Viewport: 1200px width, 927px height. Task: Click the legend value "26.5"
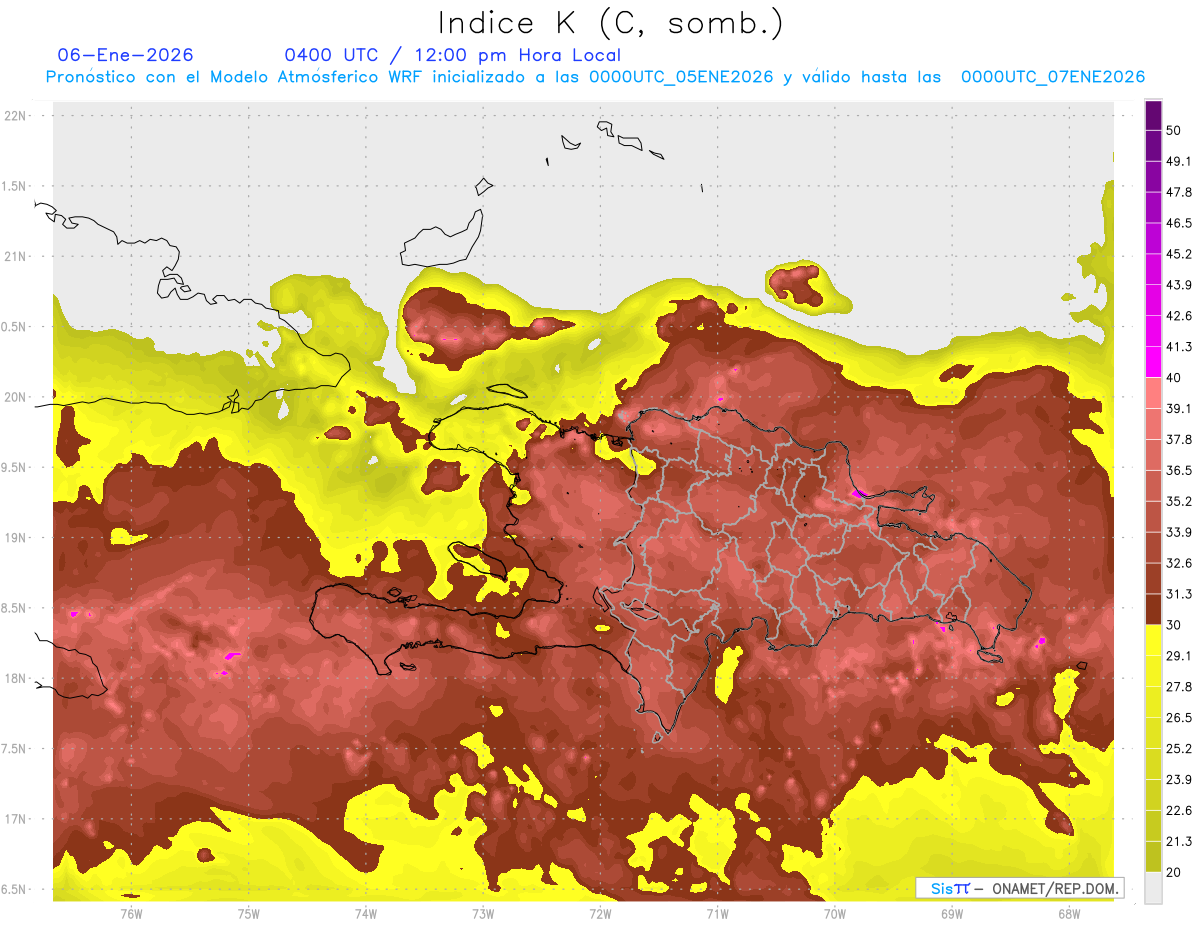[1179, 718]
